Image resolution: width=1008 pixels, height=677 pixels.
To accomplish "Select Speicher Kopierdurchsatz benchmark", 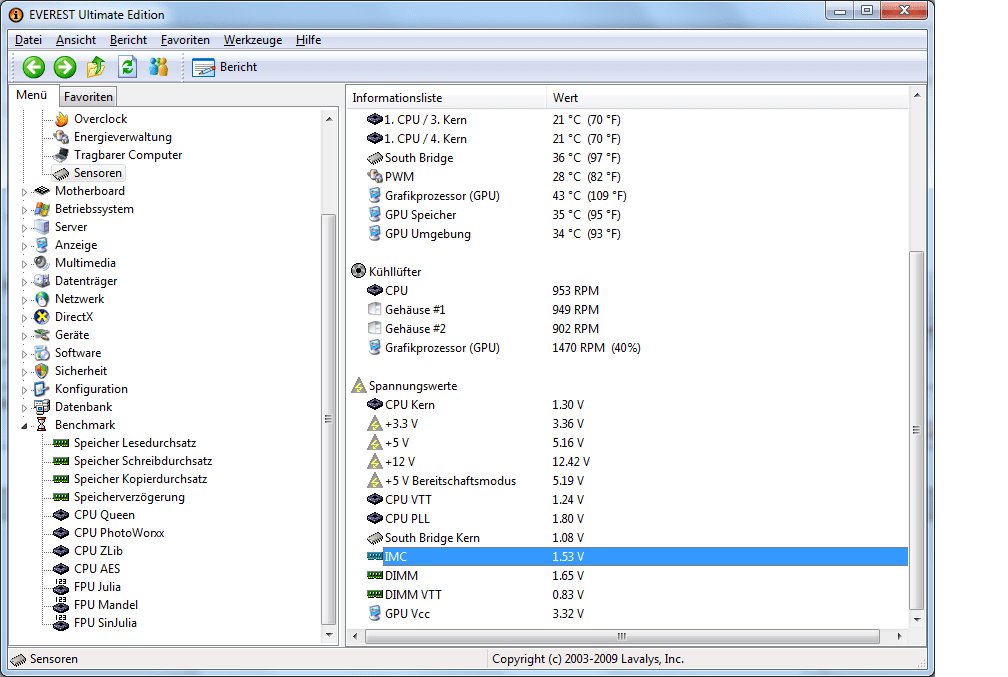I will click(140, 479).
